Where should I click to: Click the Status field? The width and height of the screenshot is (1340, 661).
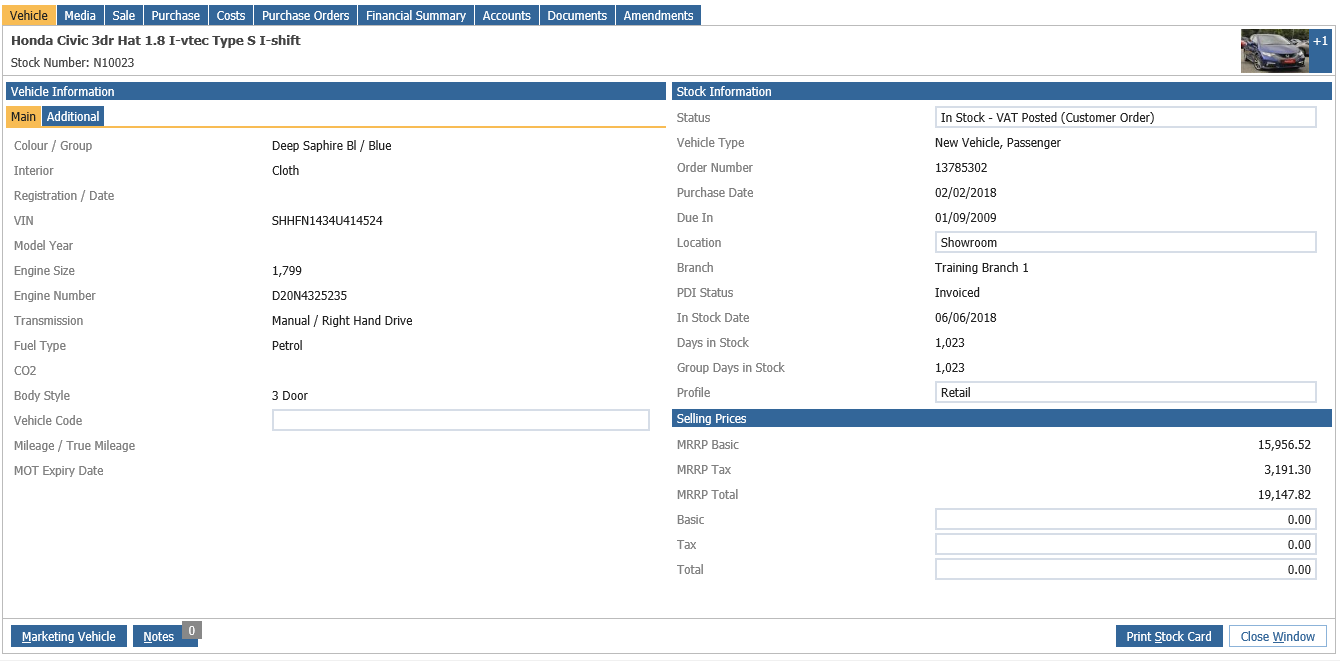pos(1125,118)
